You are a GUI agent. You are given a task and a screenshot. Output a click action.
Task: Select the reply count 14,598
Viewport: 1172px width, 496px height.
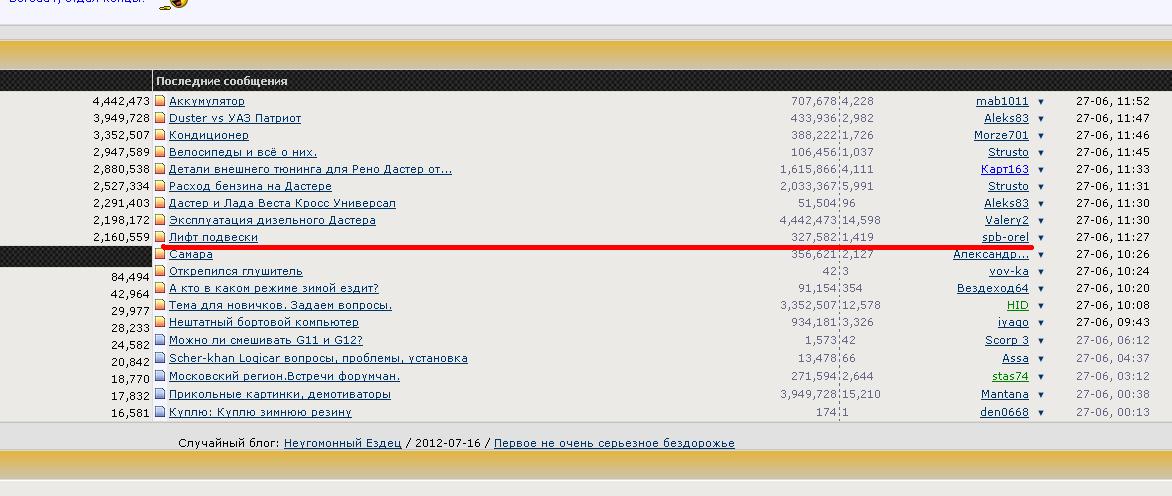(861, 220)
